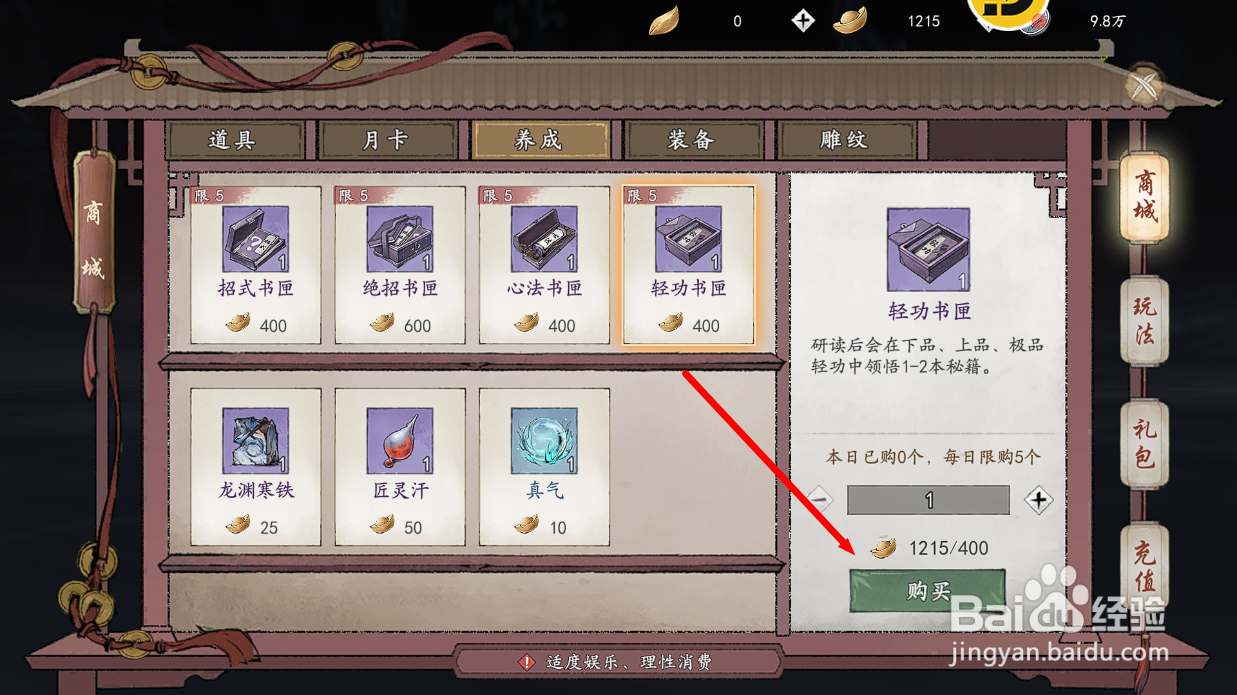
Task: Select the 招式书匣 item icon
Action: click(x=255, y=239)
